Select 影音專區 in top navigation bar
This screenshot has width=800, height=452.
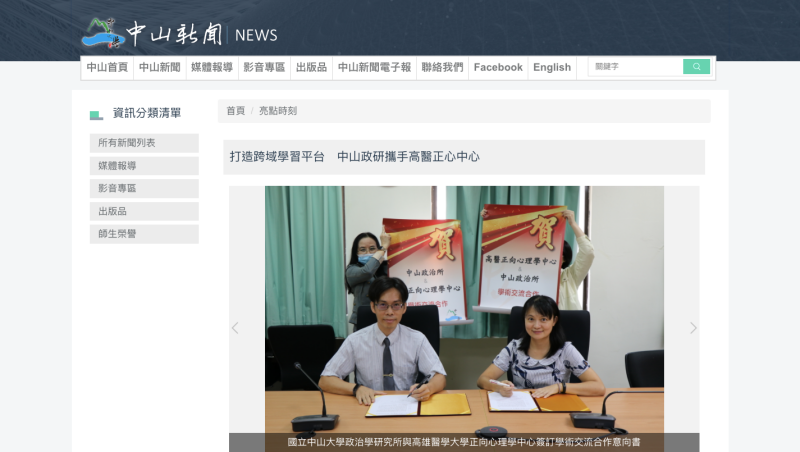(x=264, y=68)
